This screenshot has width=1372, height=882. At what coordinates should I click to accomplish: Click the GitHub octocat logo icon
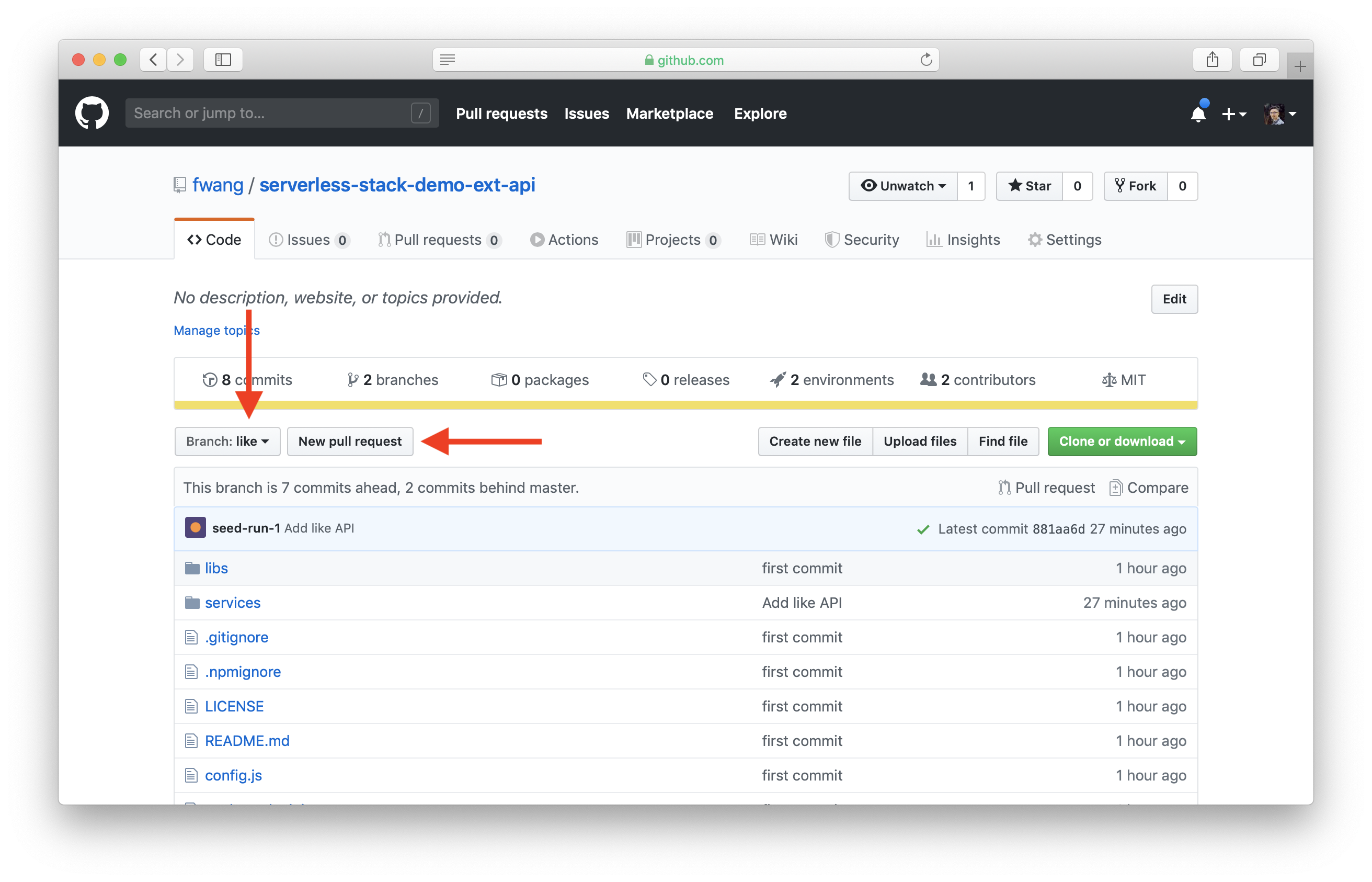[93, 113]
